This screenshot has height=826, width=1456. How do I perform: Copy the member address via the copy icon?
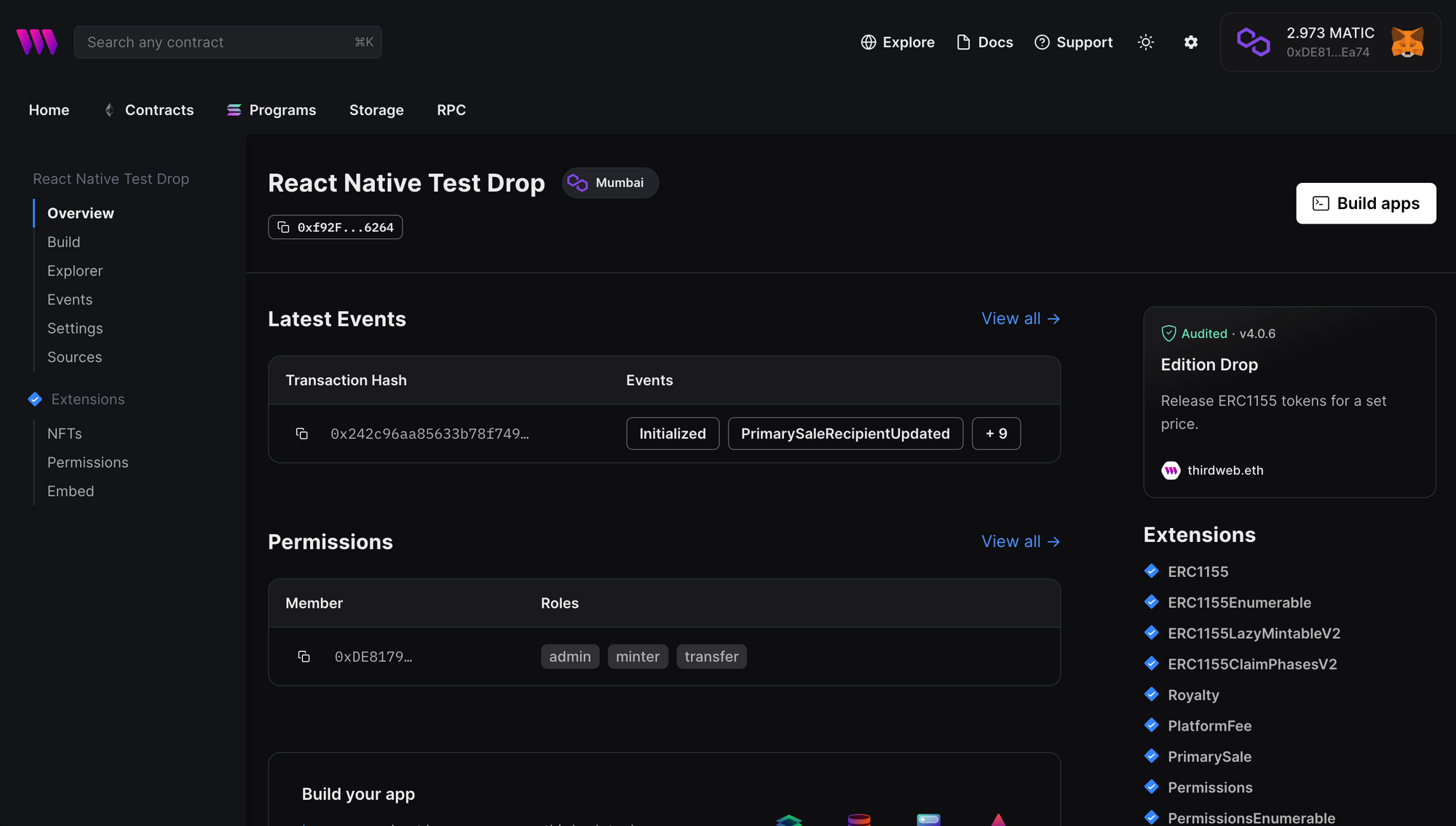pos(304,656)
